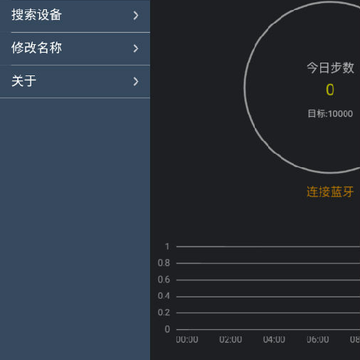
Task: Click the 0.6 value on chart axis
Action: click(164, 280)
